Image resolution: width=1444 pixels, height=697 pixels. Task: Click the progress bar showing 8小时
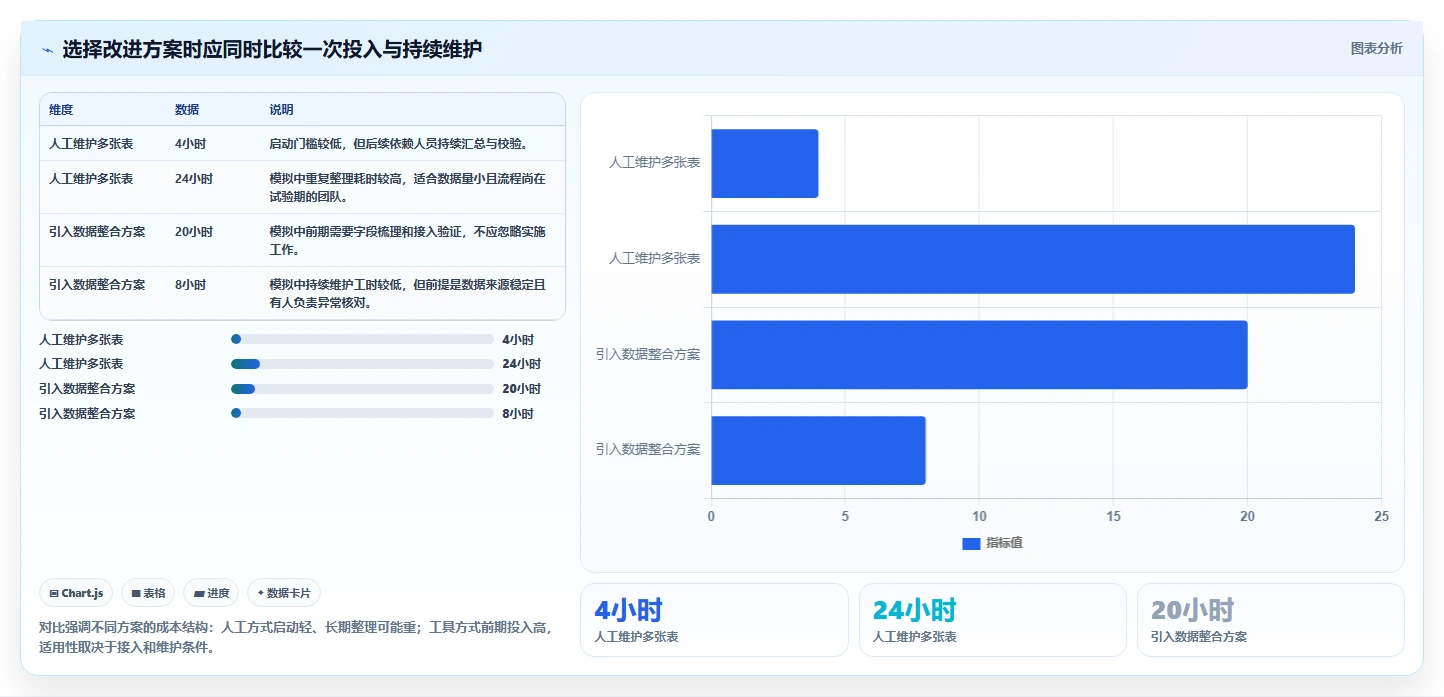362,413
